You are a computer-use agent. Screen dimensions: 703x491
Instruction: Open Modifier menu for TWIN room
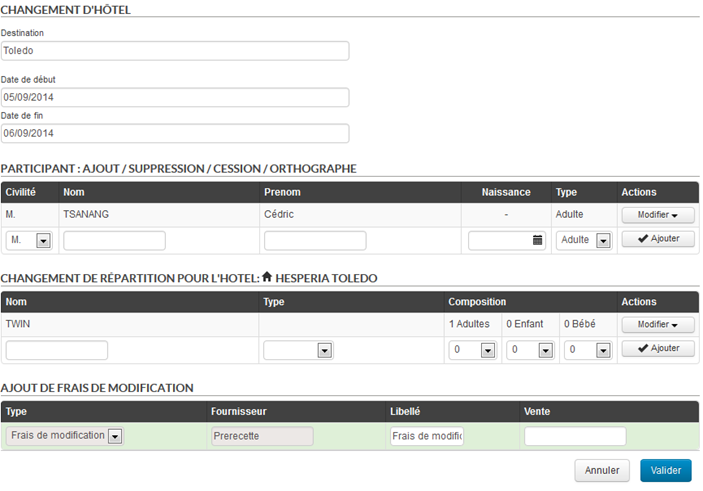click(x=657, y=324)
